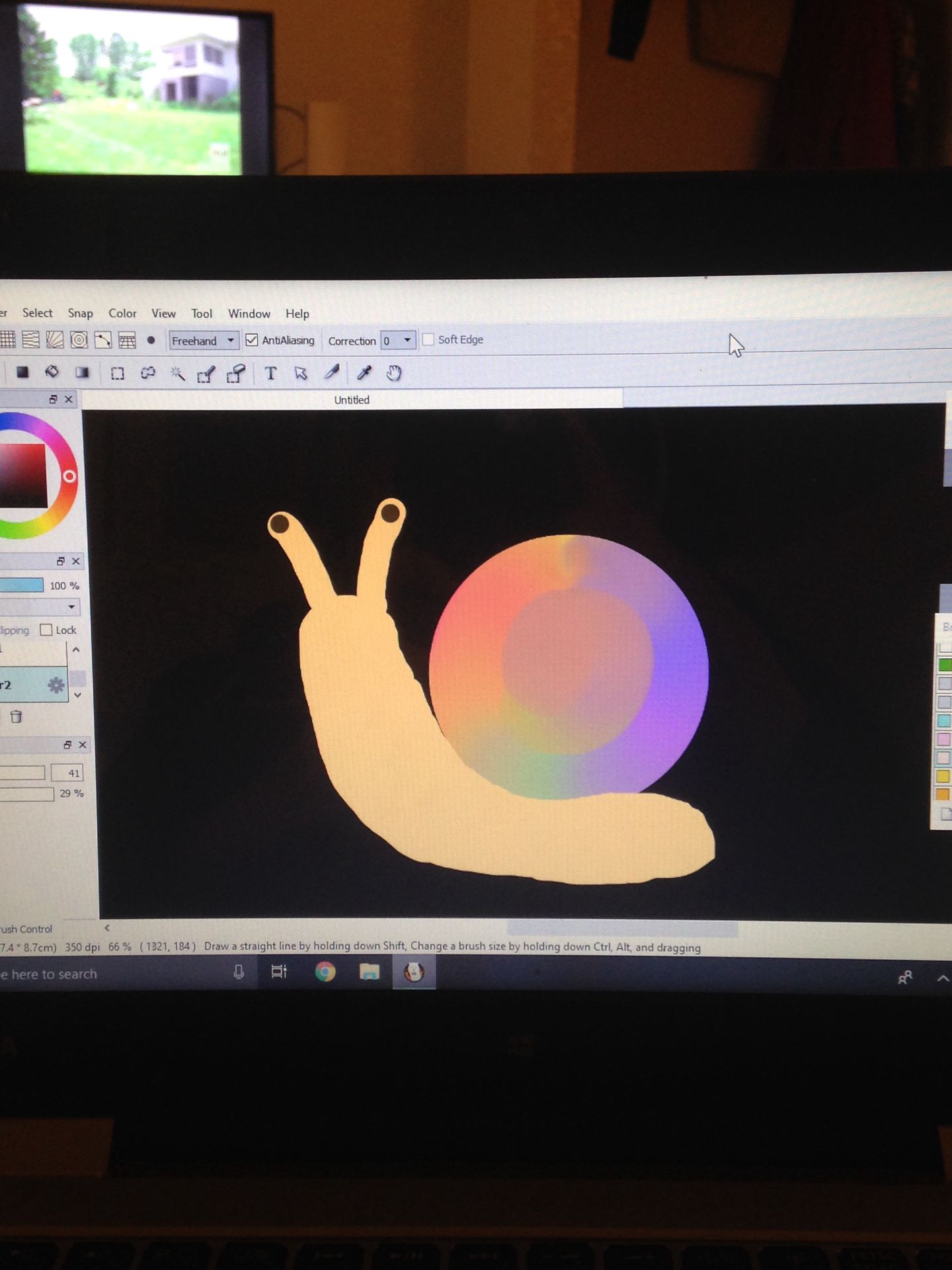952x1270 pixels.
Task: Enable the curve snap
Action: pyautogui.click(x=102, y=340)
